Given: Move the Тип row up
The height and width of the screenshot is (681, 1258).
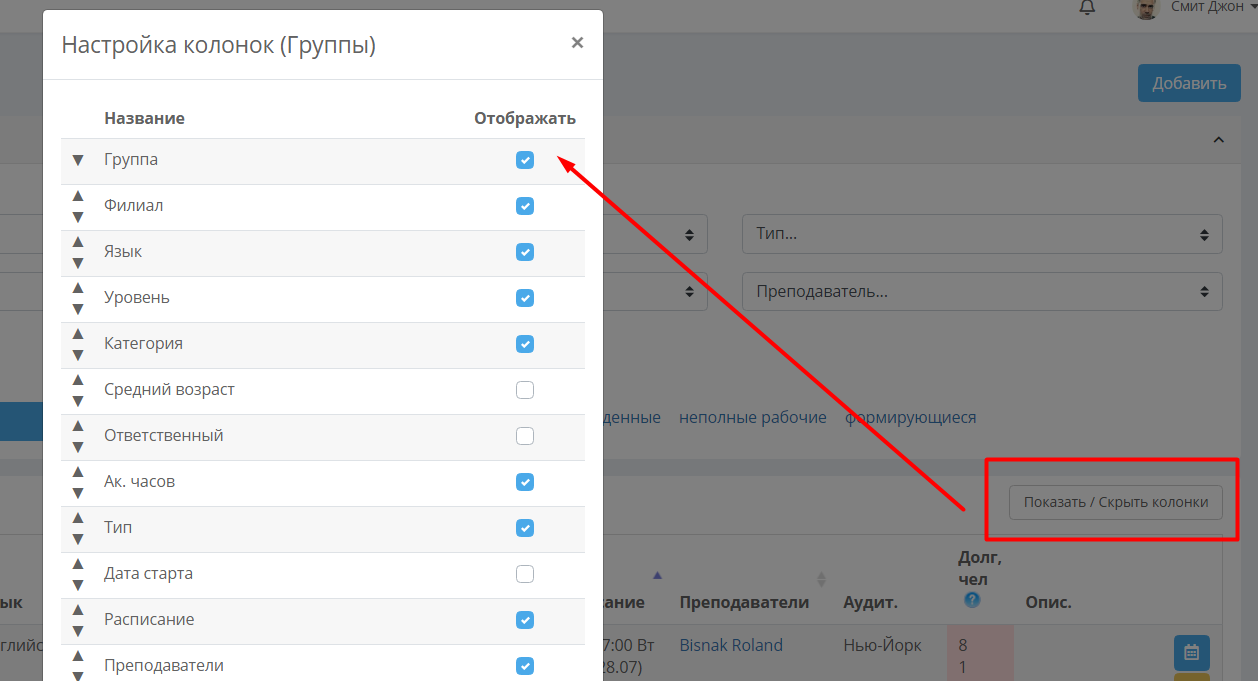Looking at the screenshot, I should pos(78,517).
